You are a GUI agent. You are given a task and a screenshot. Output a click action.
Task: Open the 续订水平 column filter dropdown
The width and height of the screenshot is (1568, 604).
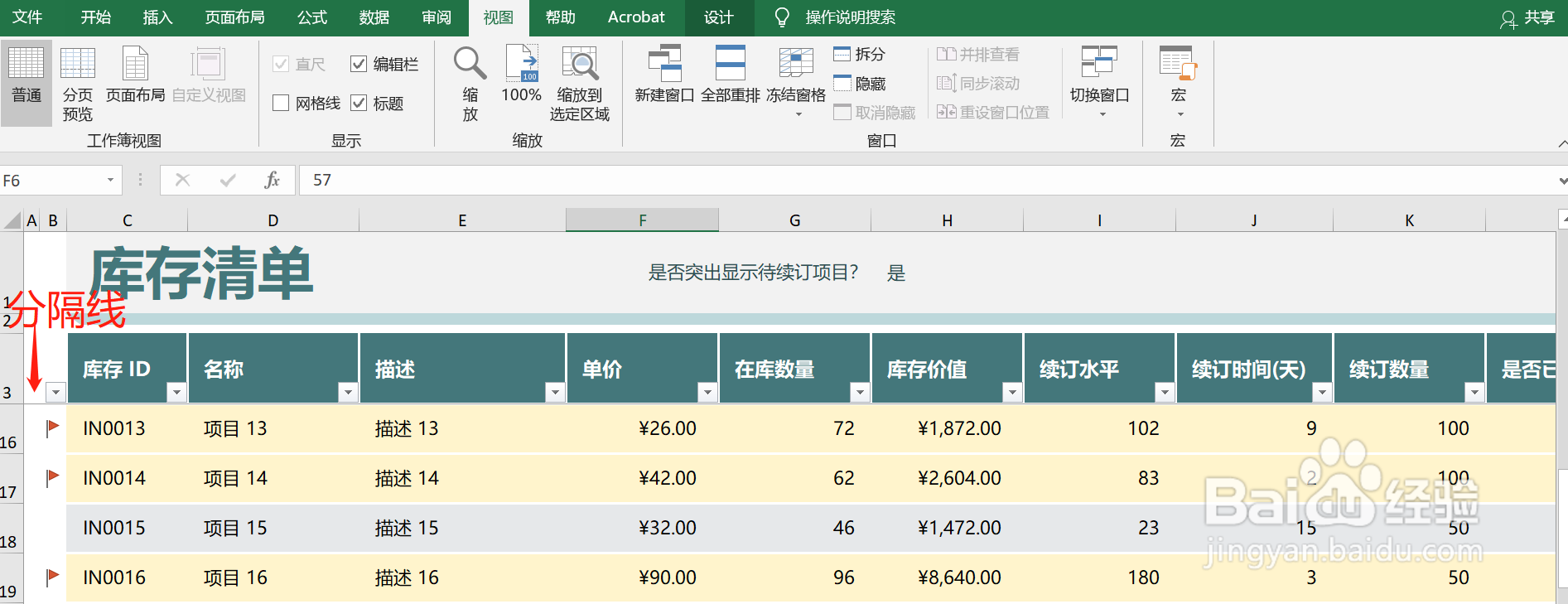1165,392
